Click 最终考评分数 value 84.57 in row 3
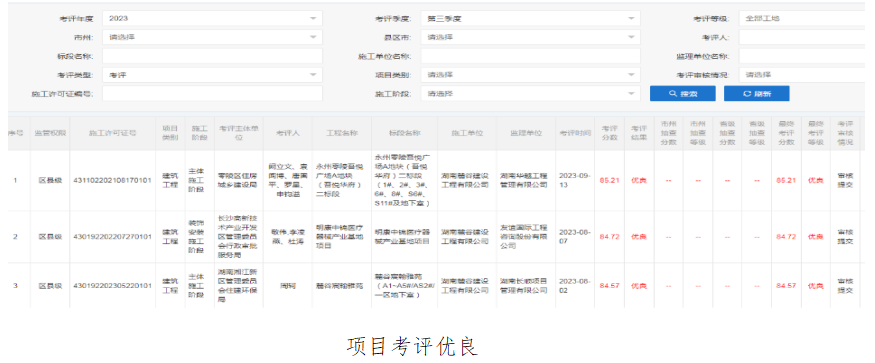Image resolution: width=875 pixels, height=363 pixels. click(x=786, y=286)
